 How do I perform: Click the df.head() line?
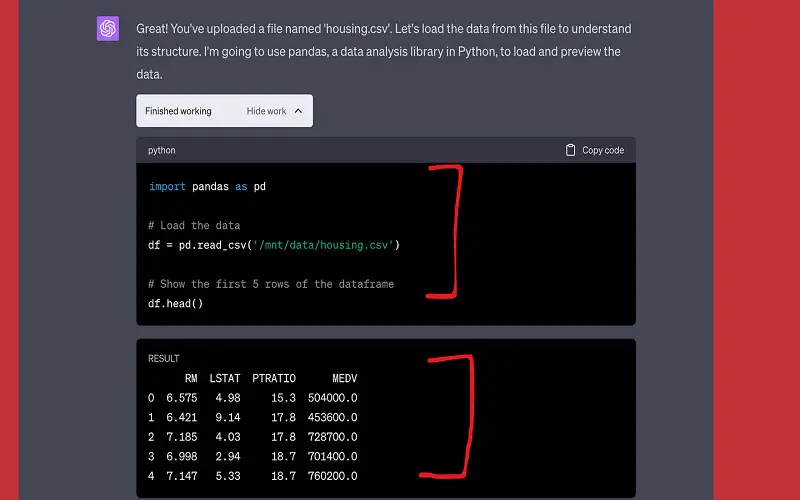(176, 304)
